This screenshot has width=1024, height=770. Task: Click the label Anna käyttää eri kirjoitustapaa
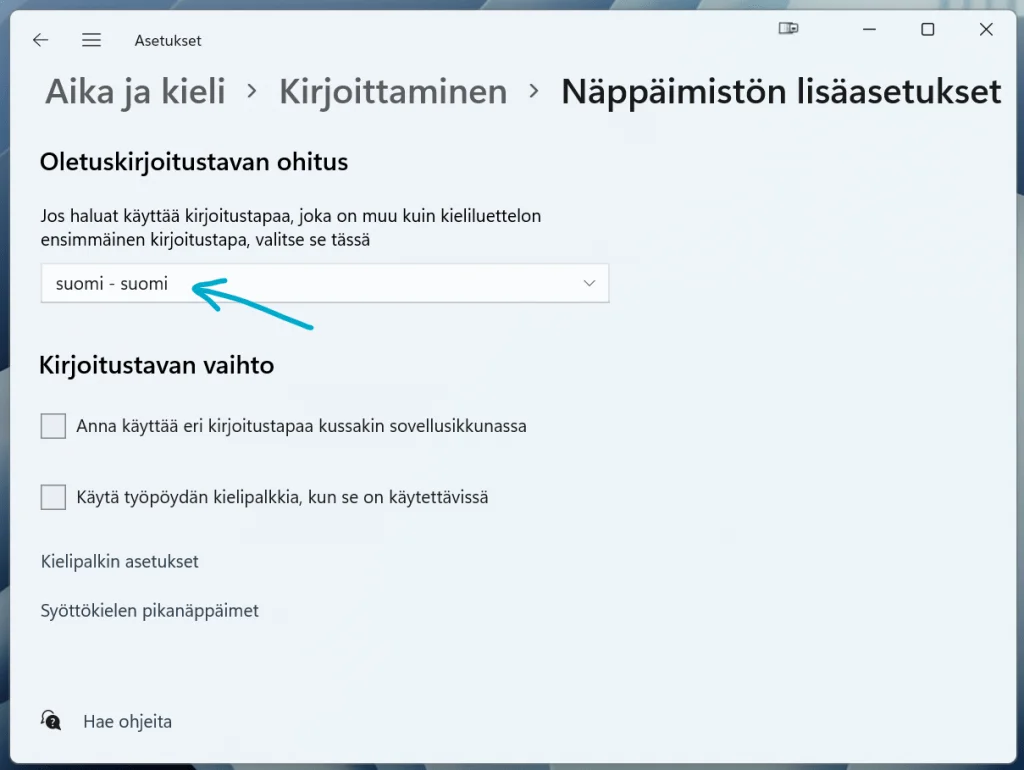[x=301, y=426]
